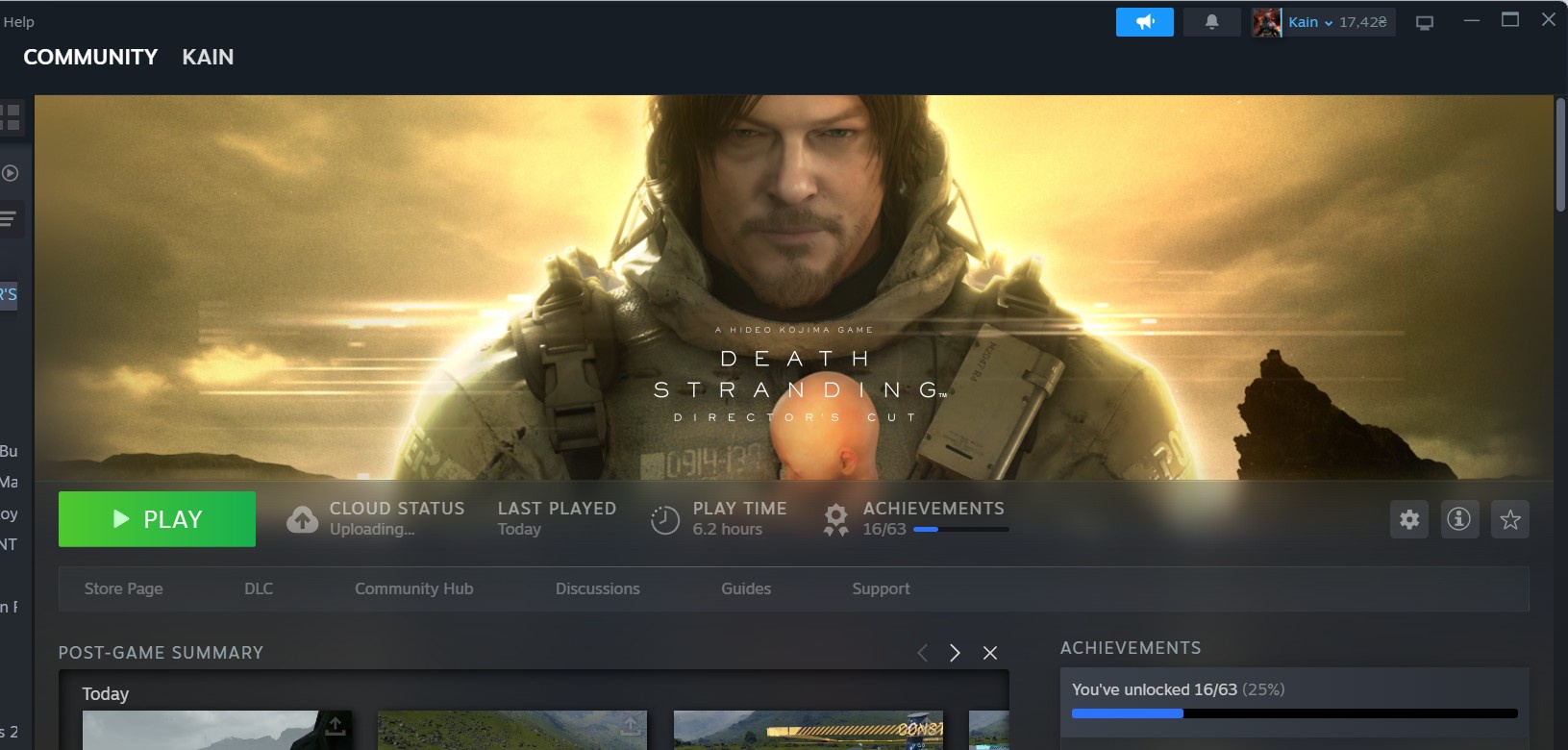Open the KAIN profile navigation tab
The width and height of the screenshot is (1568, 750).
tap(208, 57)
